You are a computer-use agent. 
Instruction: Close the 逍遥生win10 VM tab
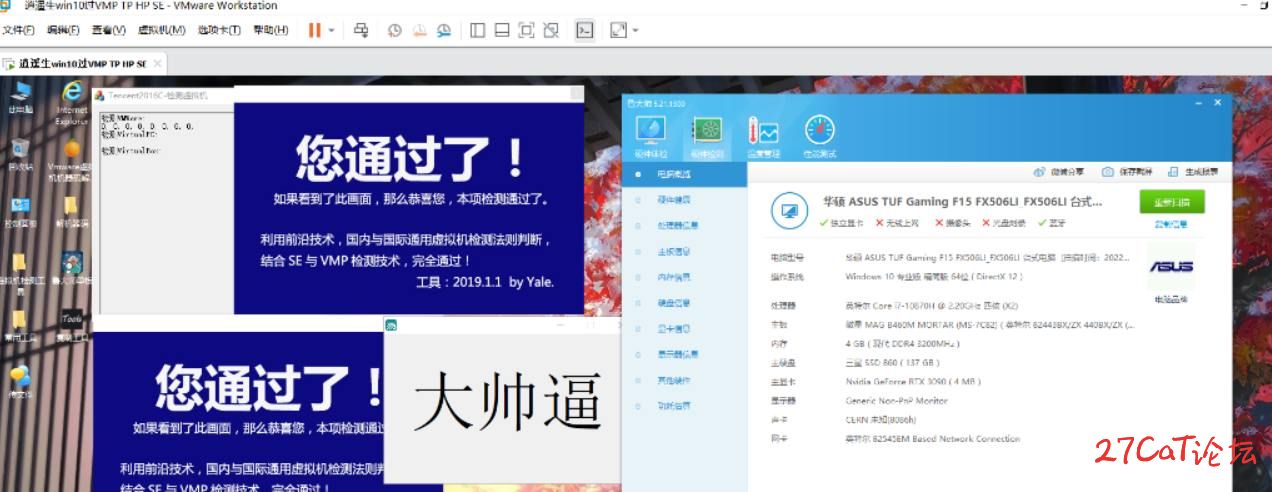157,63
